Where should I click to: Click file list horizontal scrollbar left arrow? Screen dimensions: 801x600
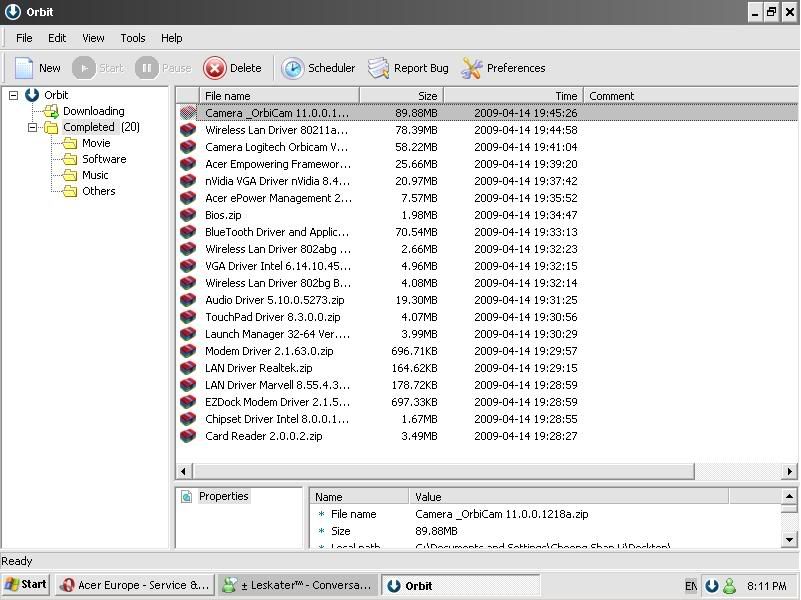point(184,471)
